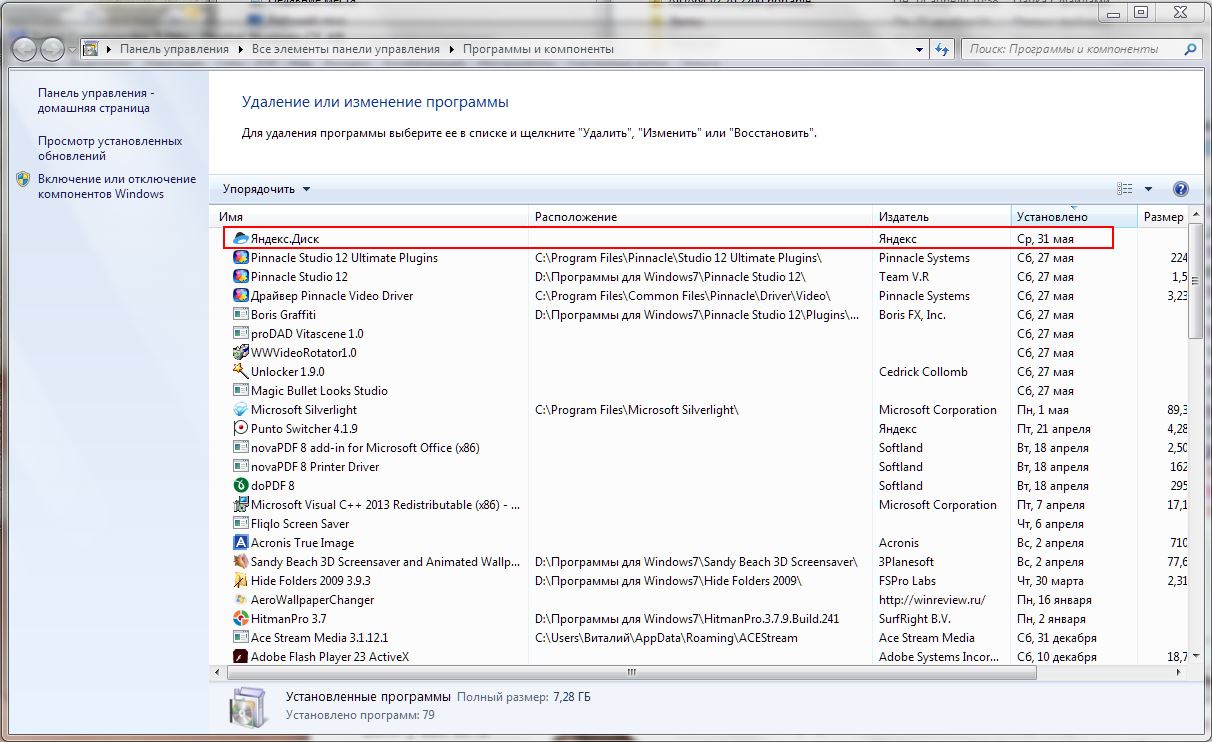Select the Punto Switcher 4.1.9 icon
The width and height of the screenshot is (1212, 742).
pyautogui.click(x=240, y=429)
